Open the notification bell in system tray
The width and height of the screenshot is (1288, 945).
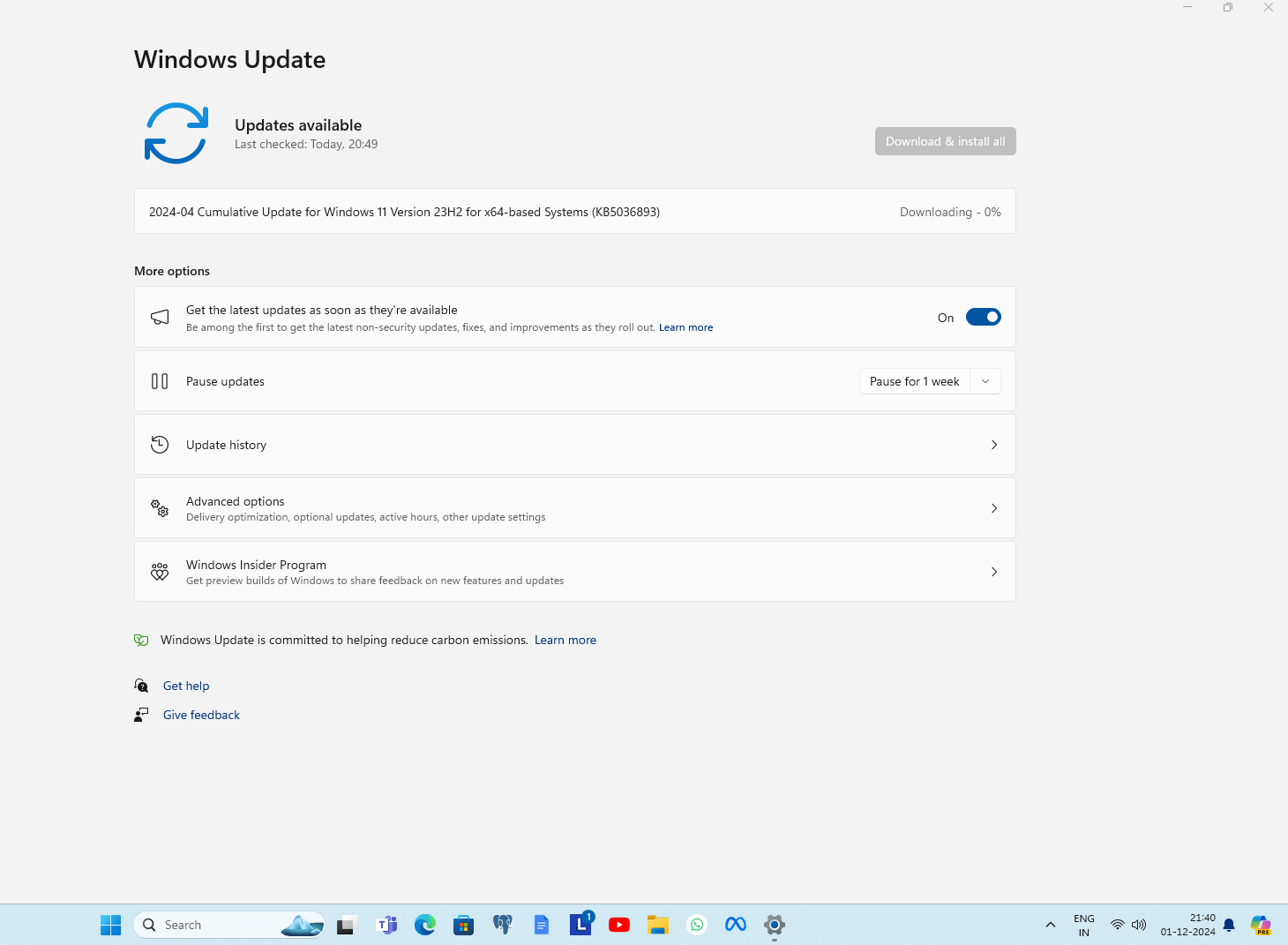[x=1229, y=925]
